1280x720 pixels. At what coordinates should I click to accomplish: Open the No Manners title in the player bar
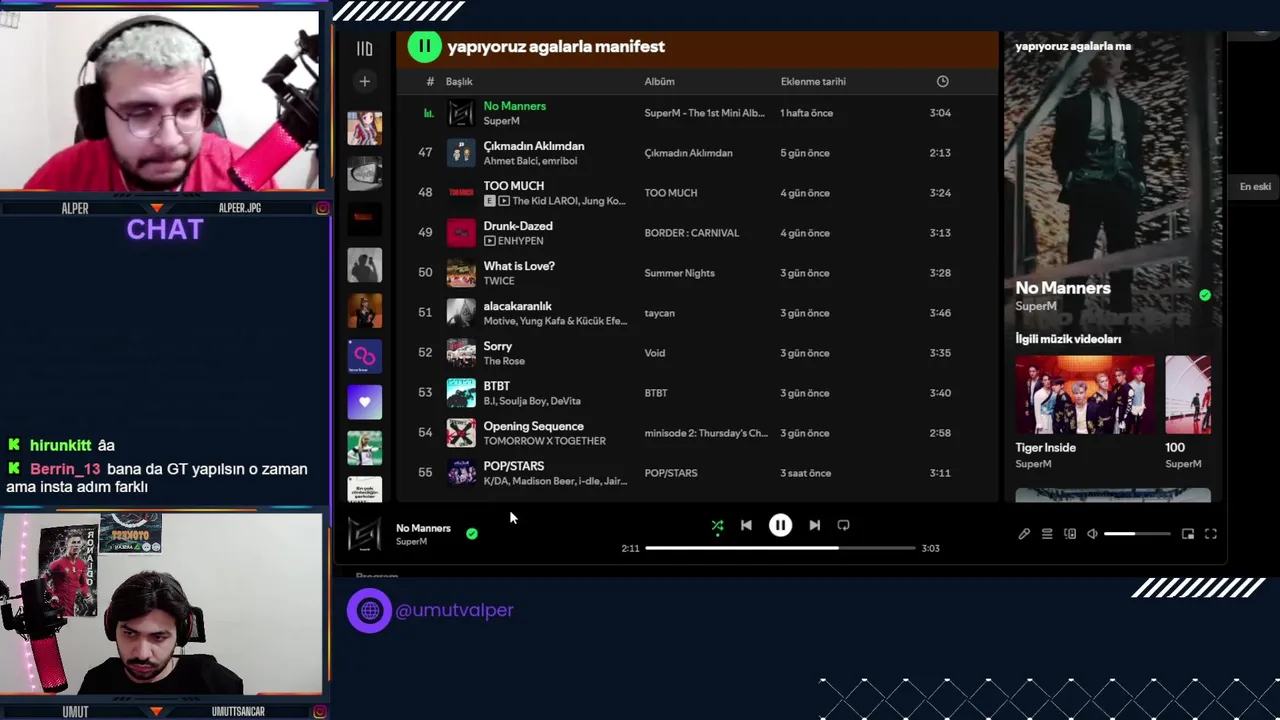(x=423, y=528)
